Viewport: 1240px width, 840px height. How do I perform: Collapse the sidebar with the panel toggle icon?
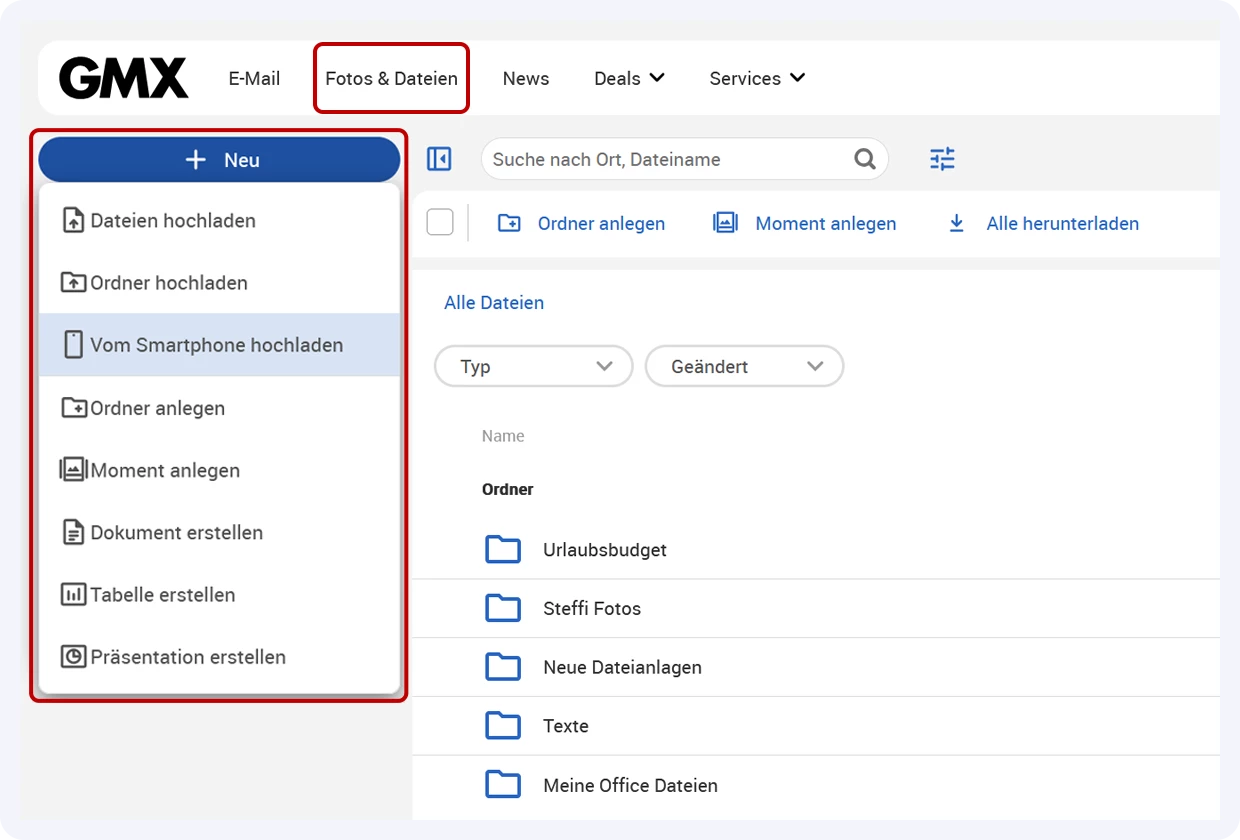click(x=439, y=159)
